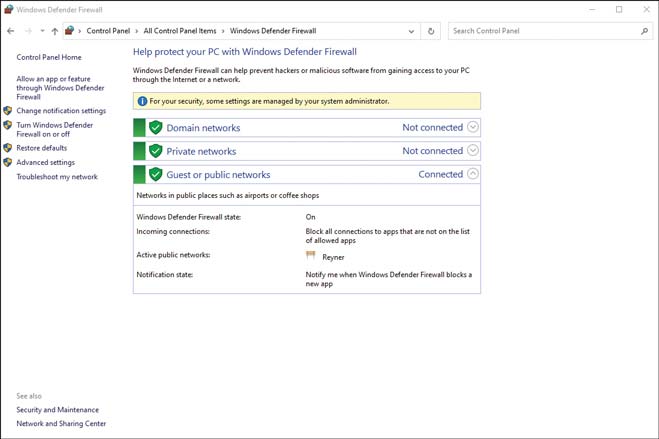Click the title bar firewall app icon
This screenshot has height=439, width=659.
point(8,9)
